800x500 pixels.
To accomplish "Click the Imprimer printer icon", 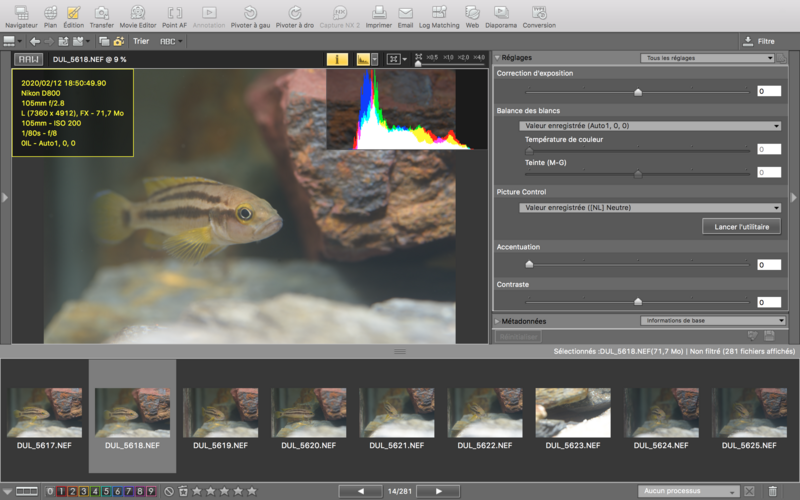I will pyautogui.click(x=379, y=13).
